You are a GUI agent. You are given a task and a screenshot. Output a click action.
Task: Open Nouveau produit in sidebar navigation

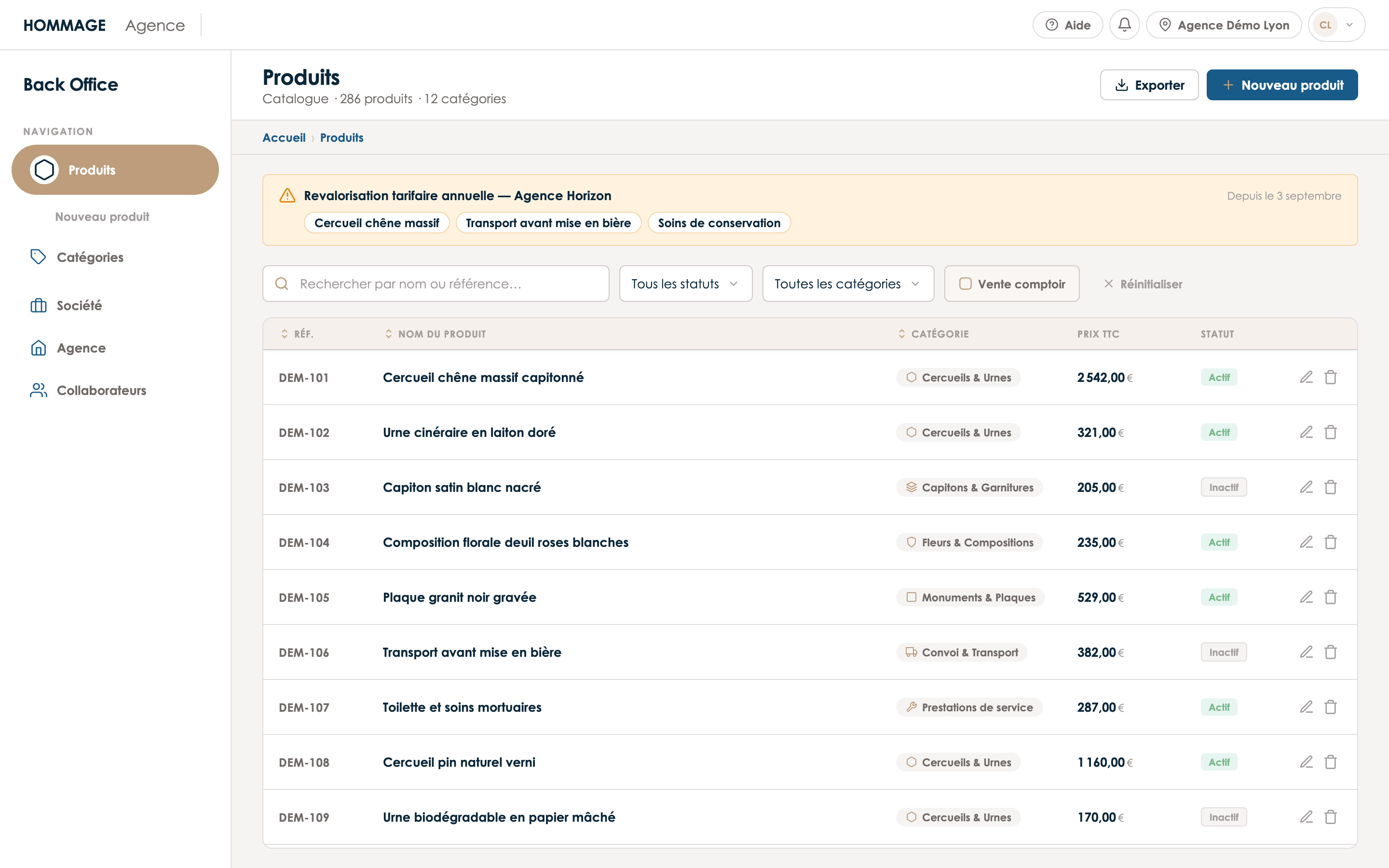tap(102, 217)
